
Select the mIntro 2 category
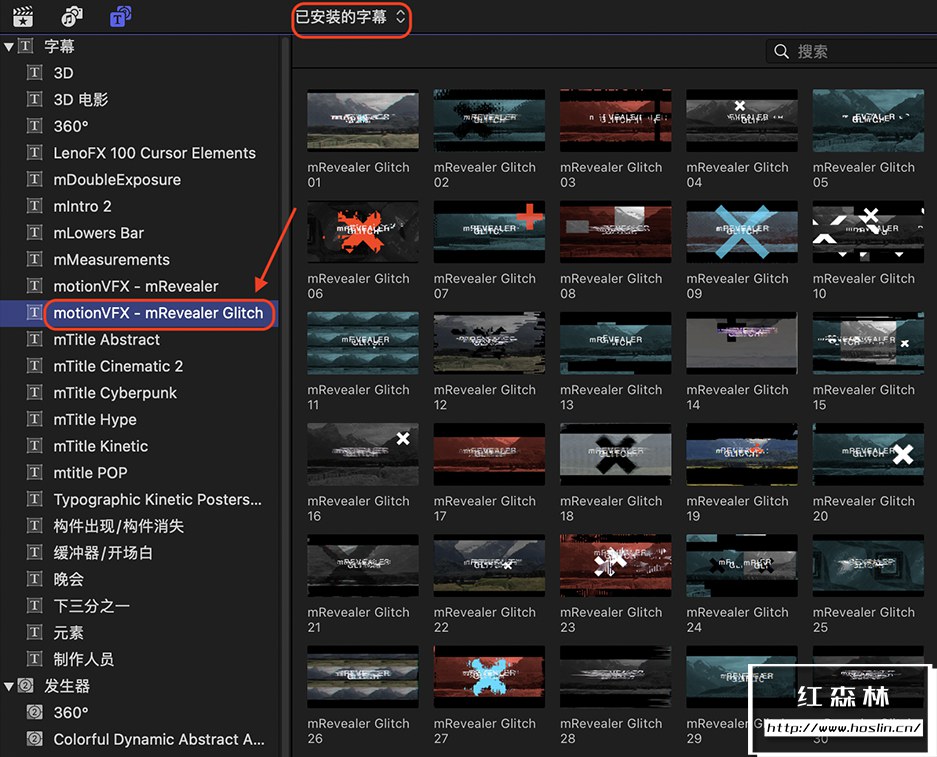82,206
